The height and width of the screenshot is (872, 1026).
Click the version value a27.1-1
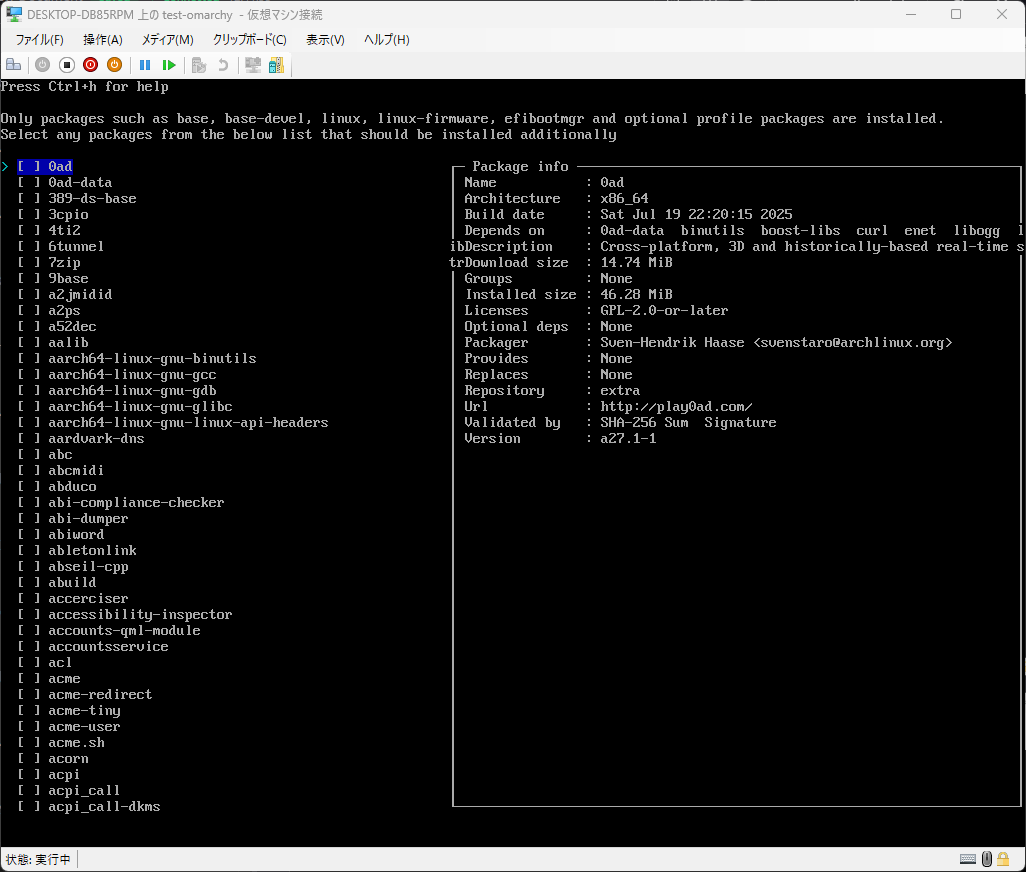point(628,439)
